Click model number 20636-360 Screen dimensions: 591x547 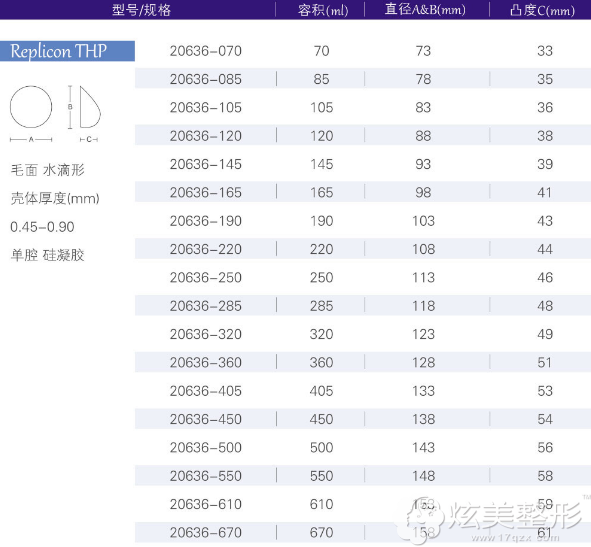(x=205, y=362)
